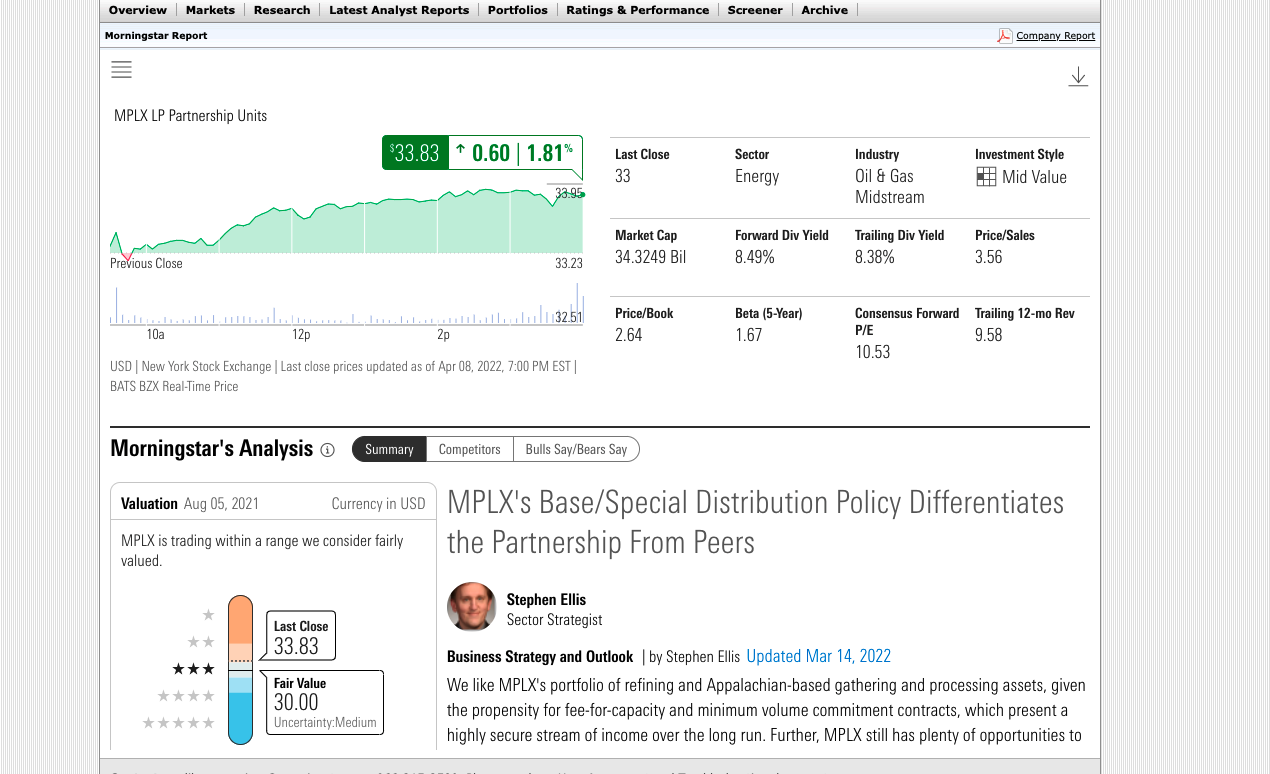1270x774 pixels.
Task: Open the Portfolios tab
Action: 518,10
